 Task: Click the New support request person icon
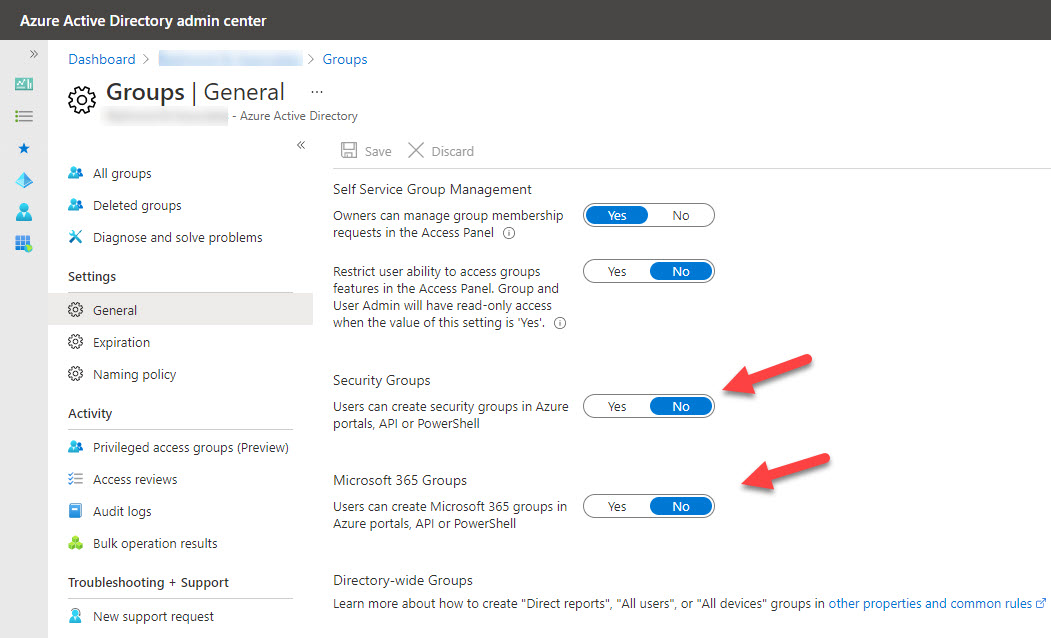click(x=76, y=615)
